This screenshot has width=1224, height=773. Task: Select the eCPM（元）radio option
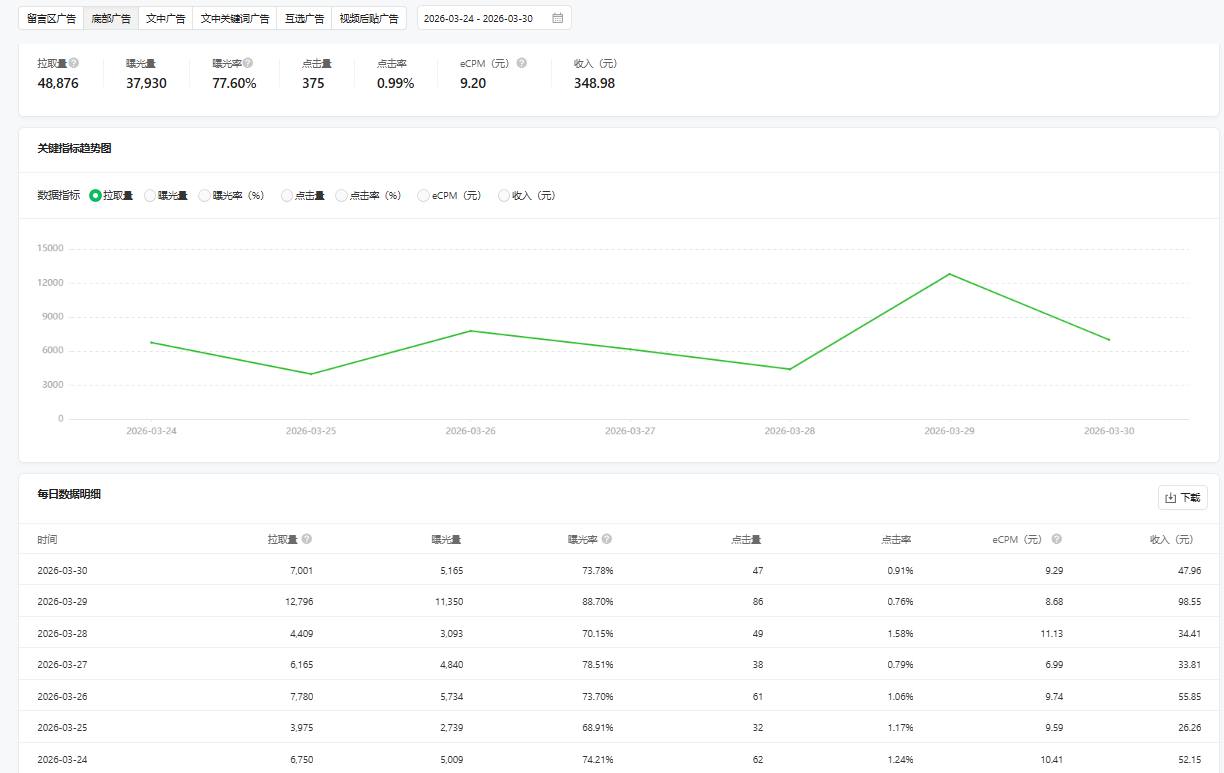[423, 196]
